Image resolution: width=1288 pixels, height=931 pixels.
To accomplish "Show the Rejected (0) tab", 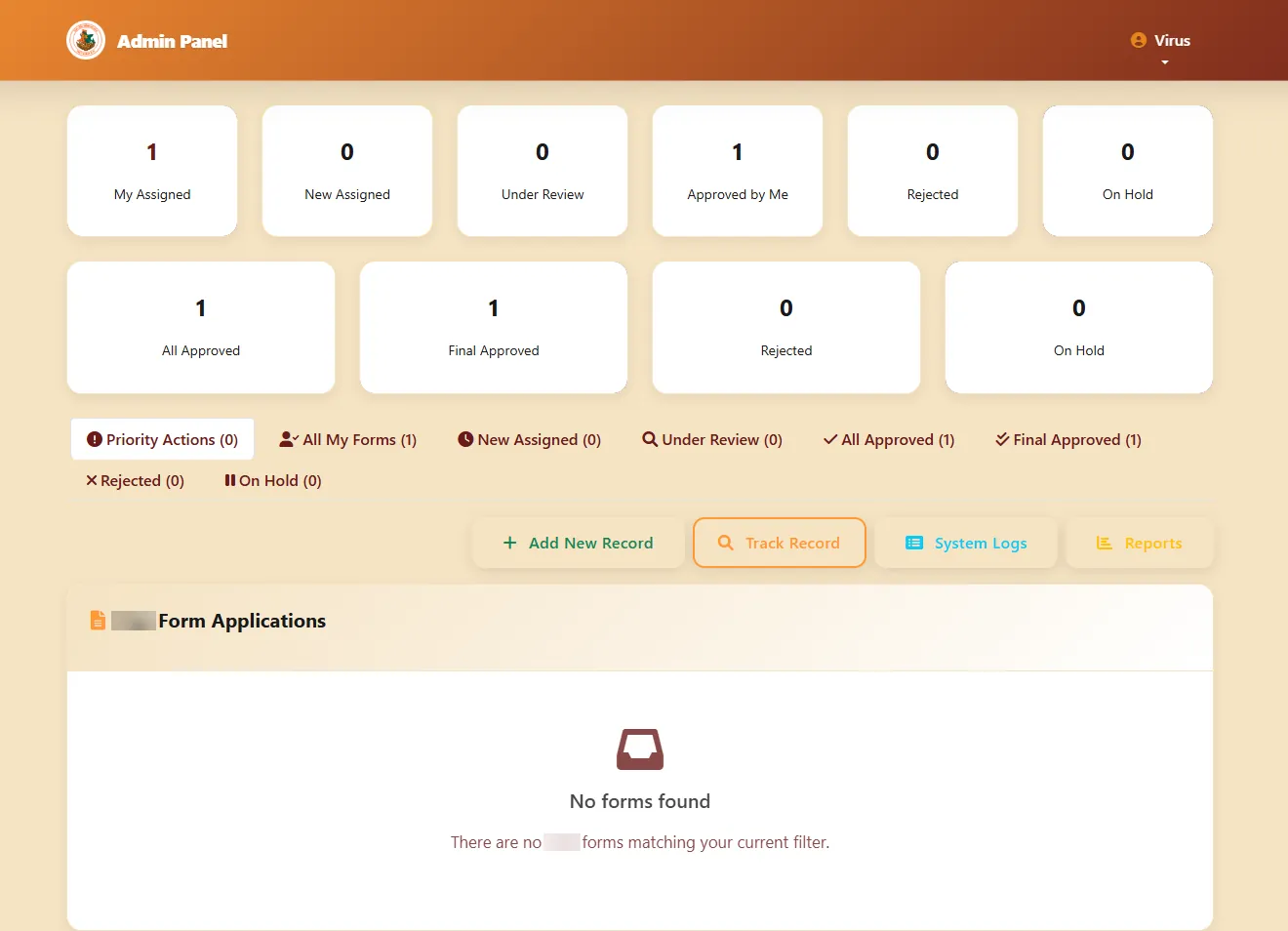I will point(135,480).
